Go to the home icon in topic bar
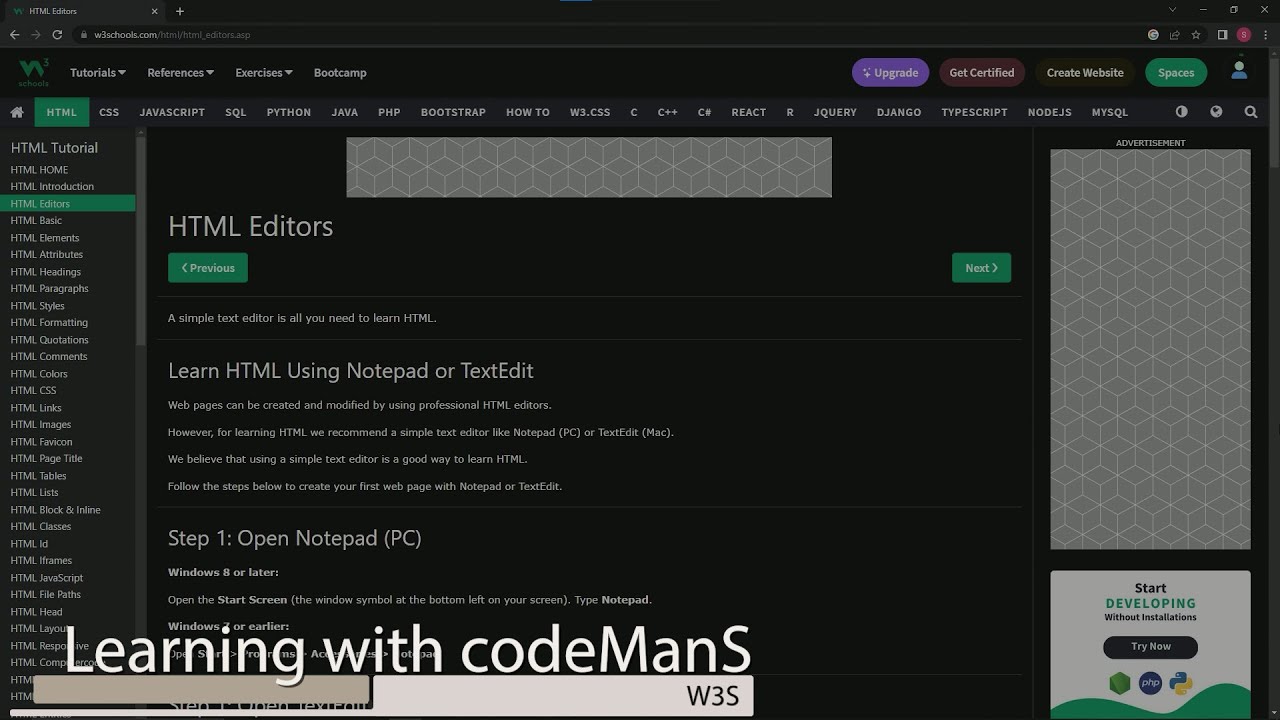 click(17, 112)
